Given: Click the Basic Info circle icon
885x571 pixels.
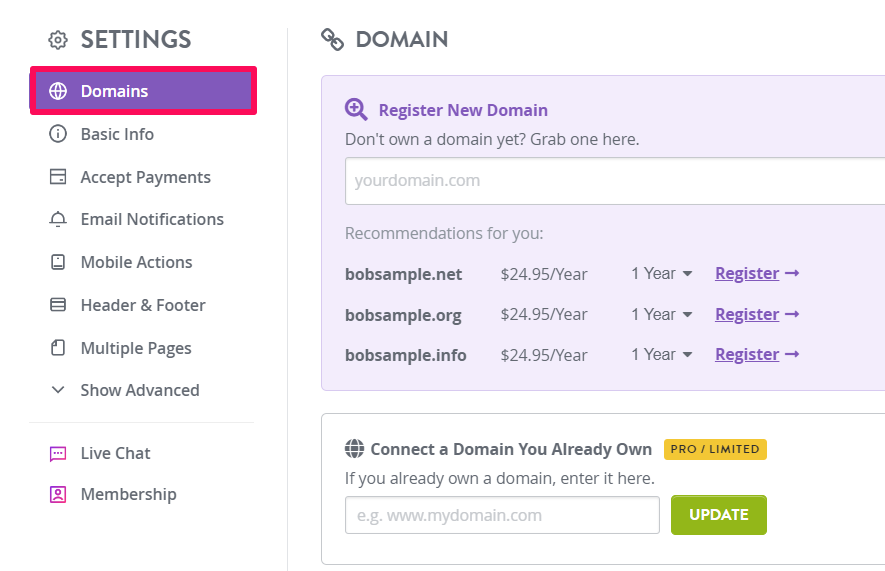Looking at the screenshot, I should pos(58,134).
